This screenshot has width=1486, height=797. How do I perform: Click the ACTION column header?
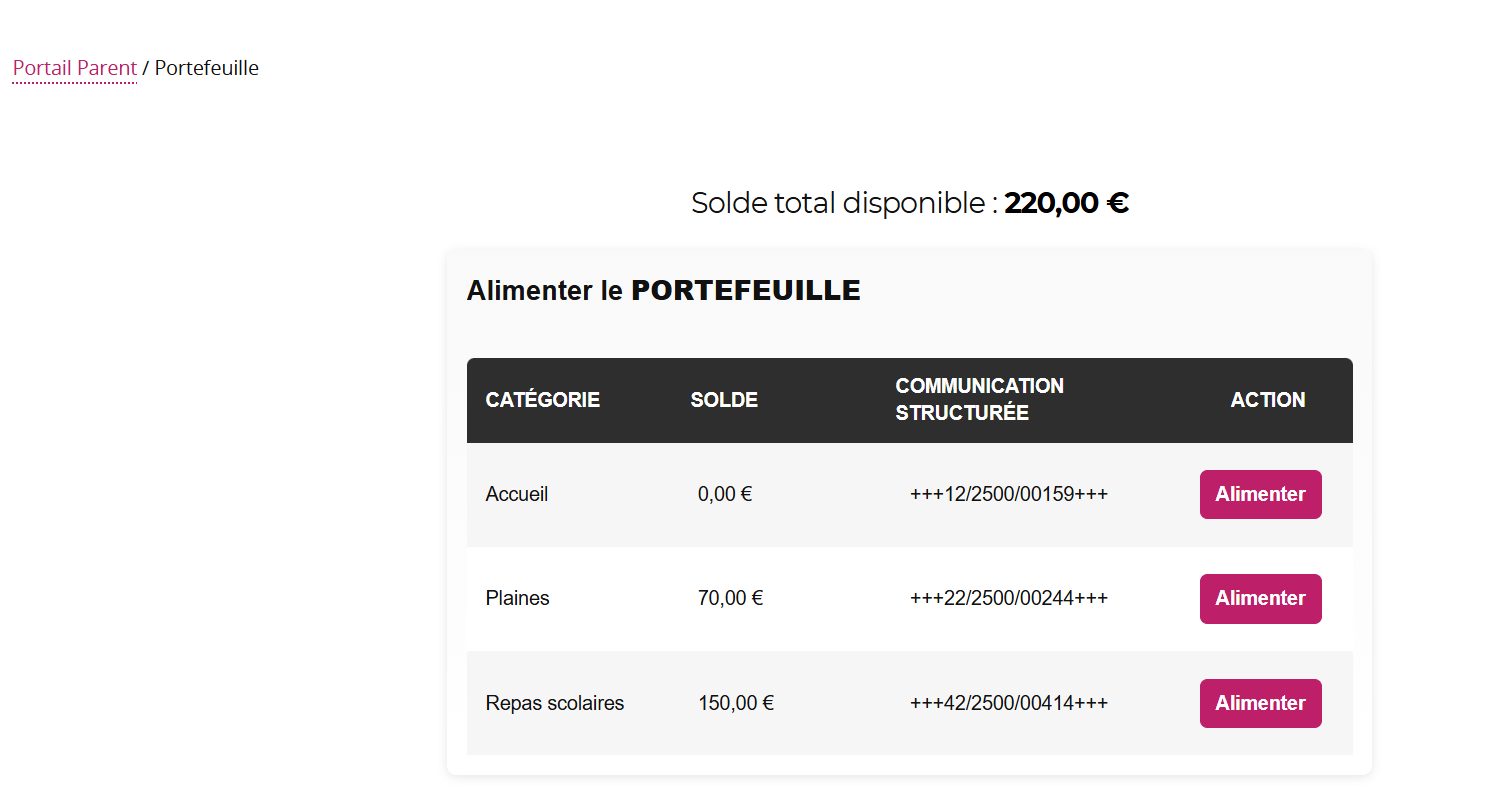1268,399
